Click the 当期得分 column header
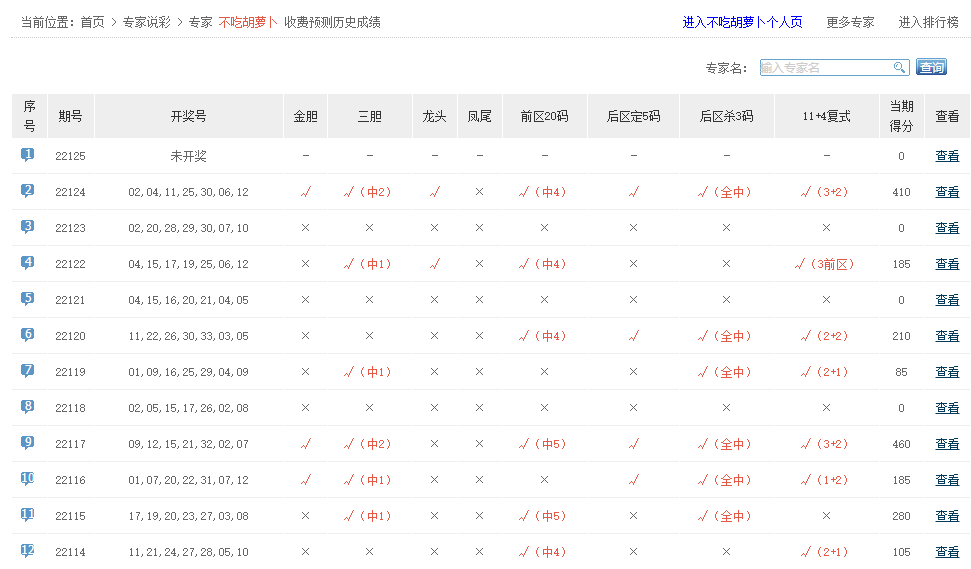Viewport: 971px width, 569px height. point(901,116)
